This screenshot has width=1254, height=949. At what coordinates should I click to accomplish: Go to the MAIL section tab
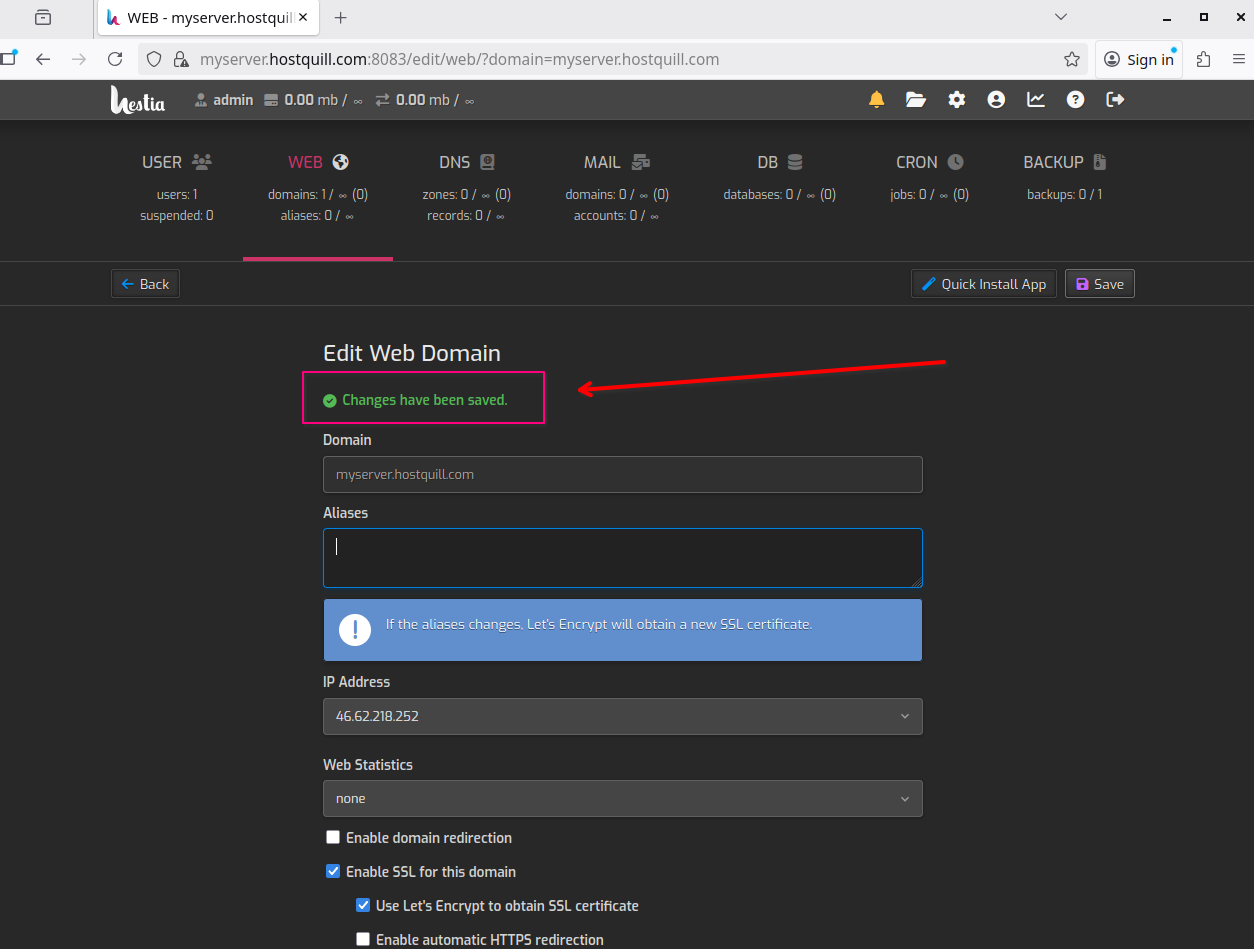616,162
